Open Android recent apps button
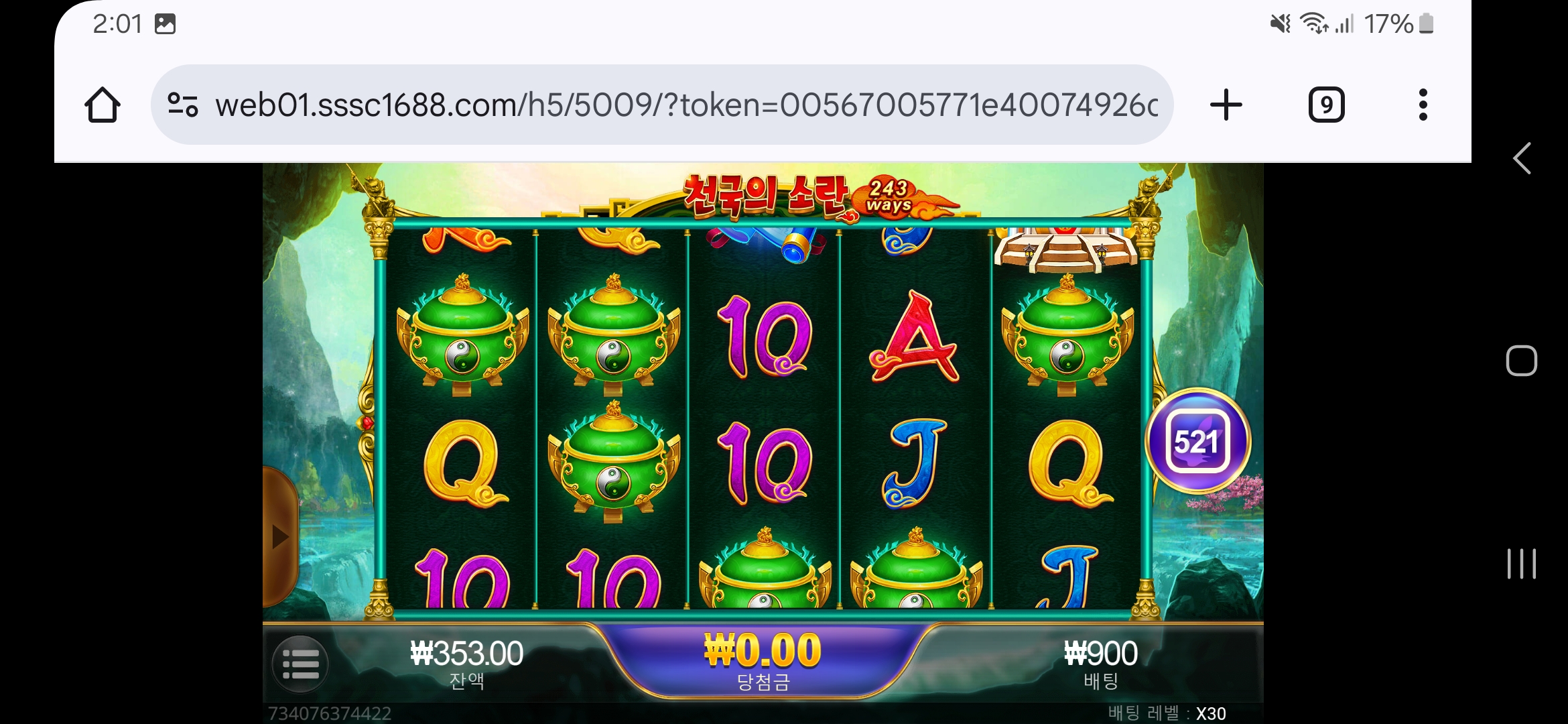Viewport: 1568px width, 724px height. tap(1522, 563)
